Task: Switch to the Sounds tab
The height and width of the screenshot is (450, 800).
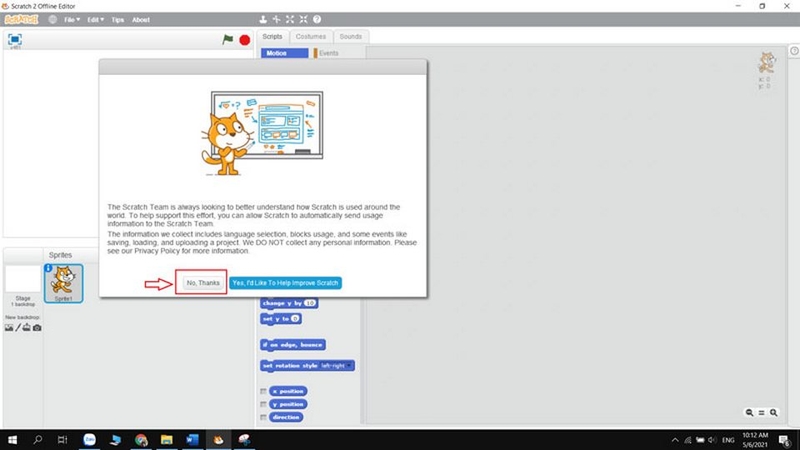Action: pyautogui.click(x=351, y=37)
